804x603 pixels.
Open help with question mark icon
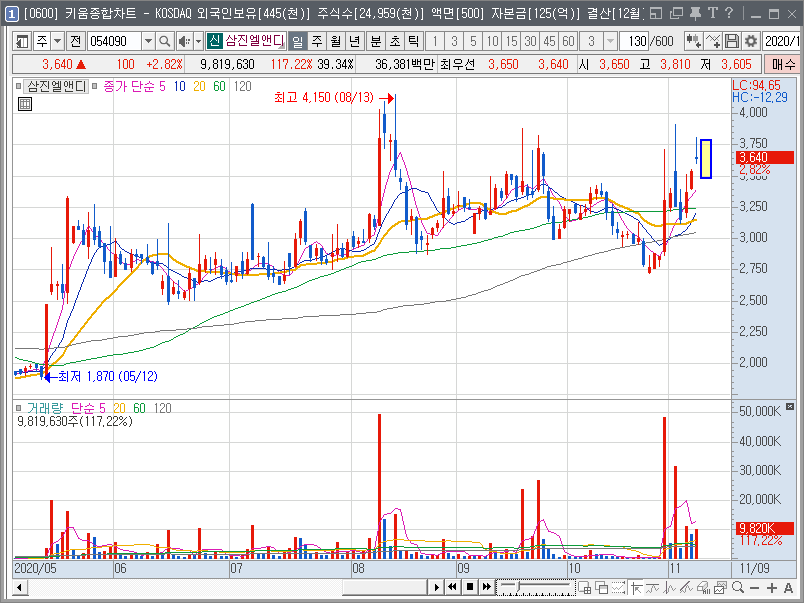(729, 13)
